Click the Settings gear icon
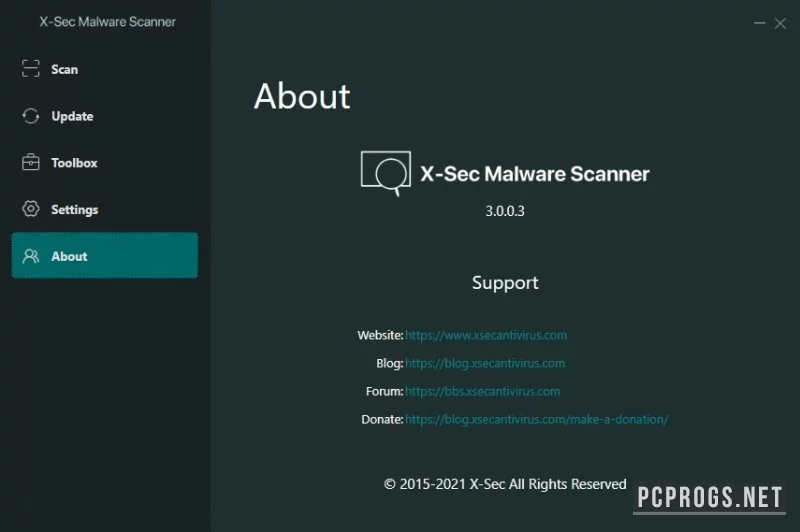The image size is (800, 532). tap(31, 209)
